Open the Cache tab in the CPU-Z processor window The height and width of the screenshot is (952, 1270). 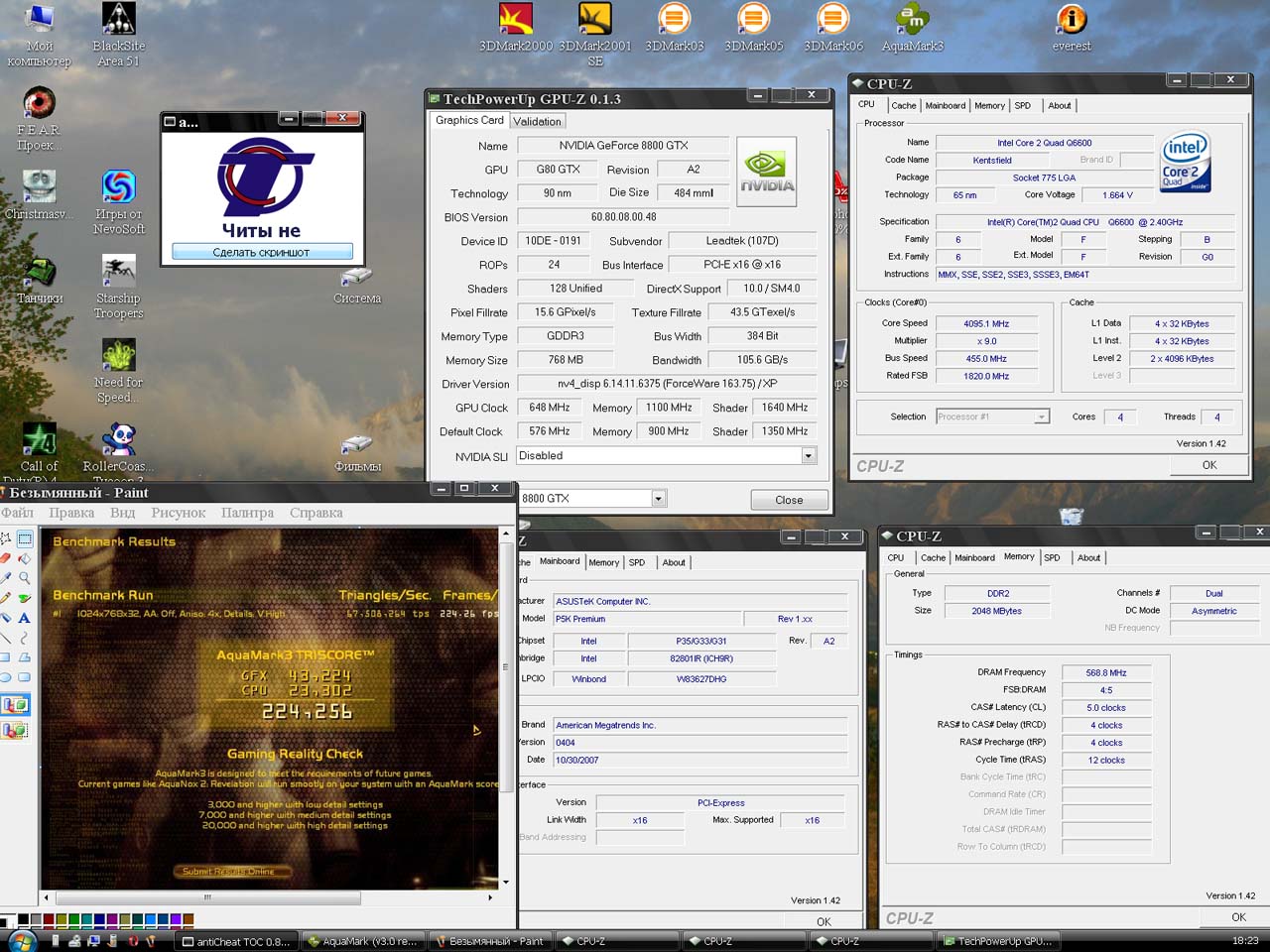click(903, 105)
